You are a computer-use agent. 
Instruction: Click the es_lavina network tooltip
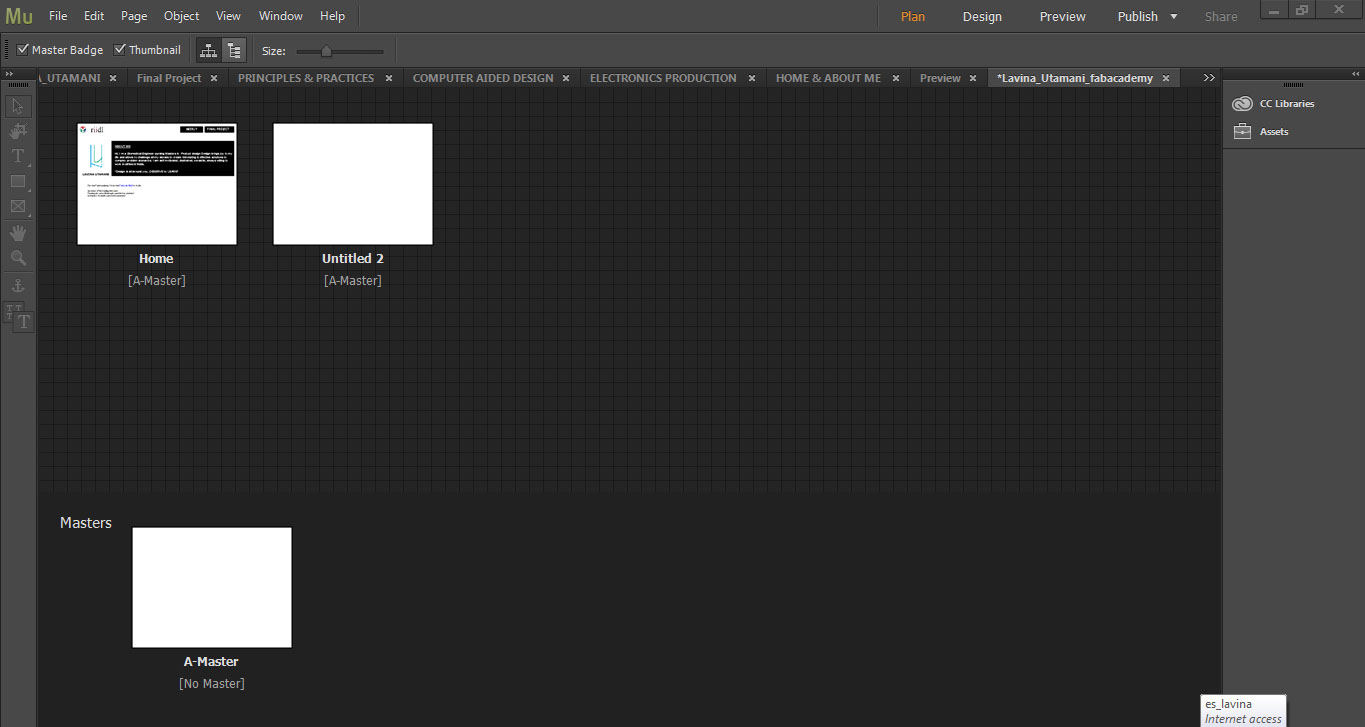coord(1243,711)
